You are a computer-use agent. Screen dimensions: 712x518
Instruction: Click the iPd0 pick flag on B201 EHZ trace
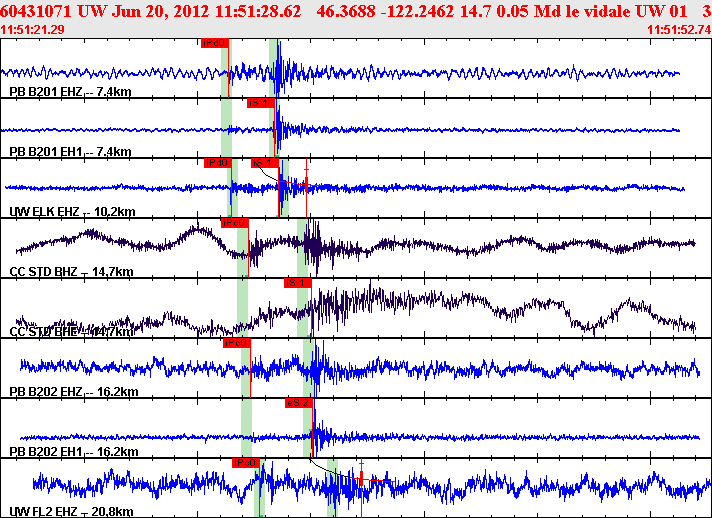click(215, 43)
